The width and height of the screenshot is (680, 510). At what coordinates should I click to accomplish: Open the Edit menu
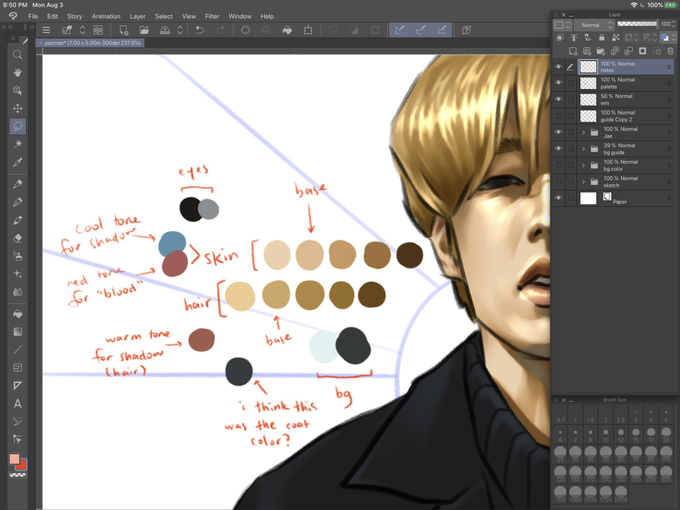click(x=52, y=16)
